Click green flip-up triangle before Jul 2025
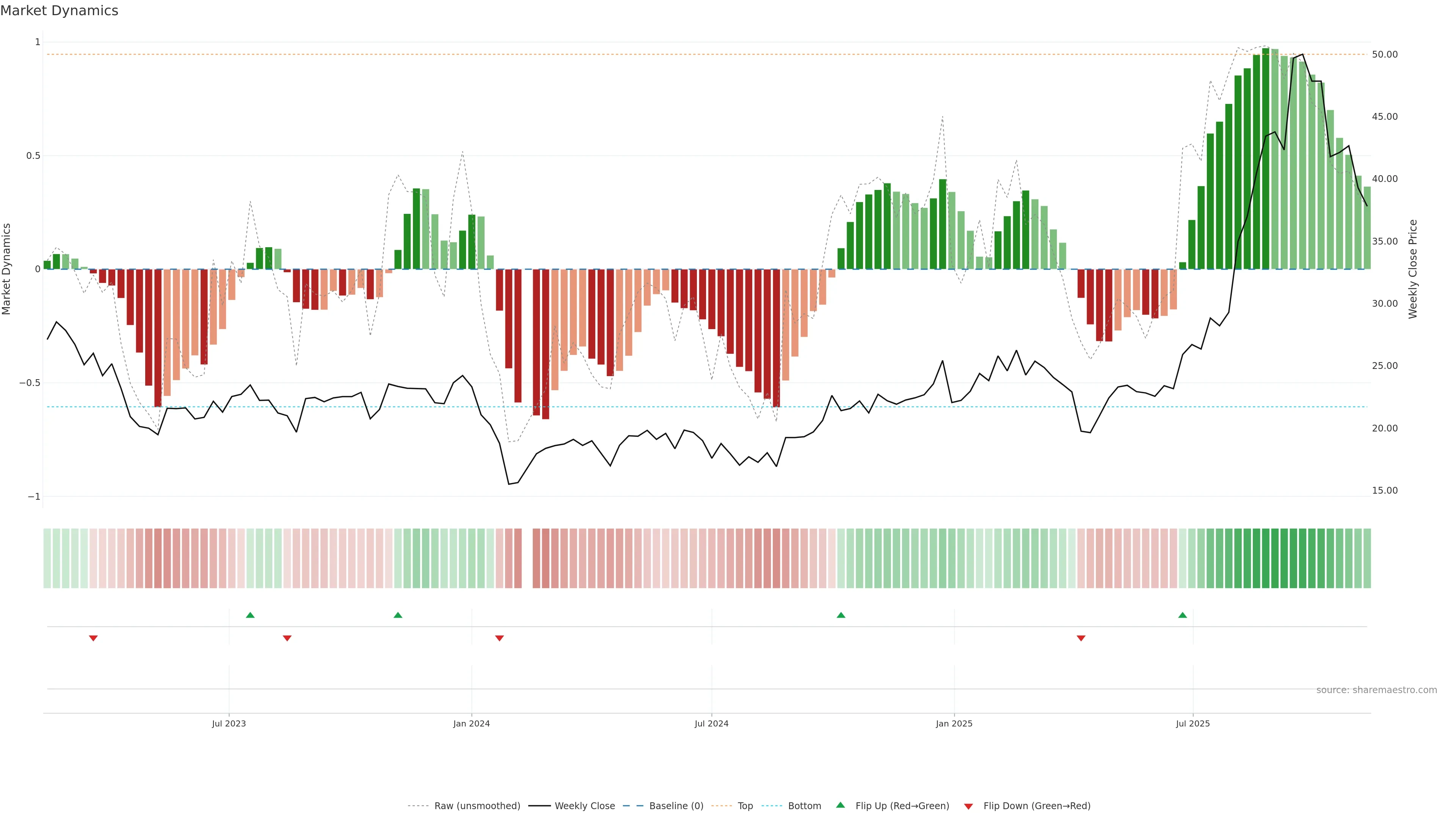The height and width of the screenshot is (819, 1456). coord(1183,615)
